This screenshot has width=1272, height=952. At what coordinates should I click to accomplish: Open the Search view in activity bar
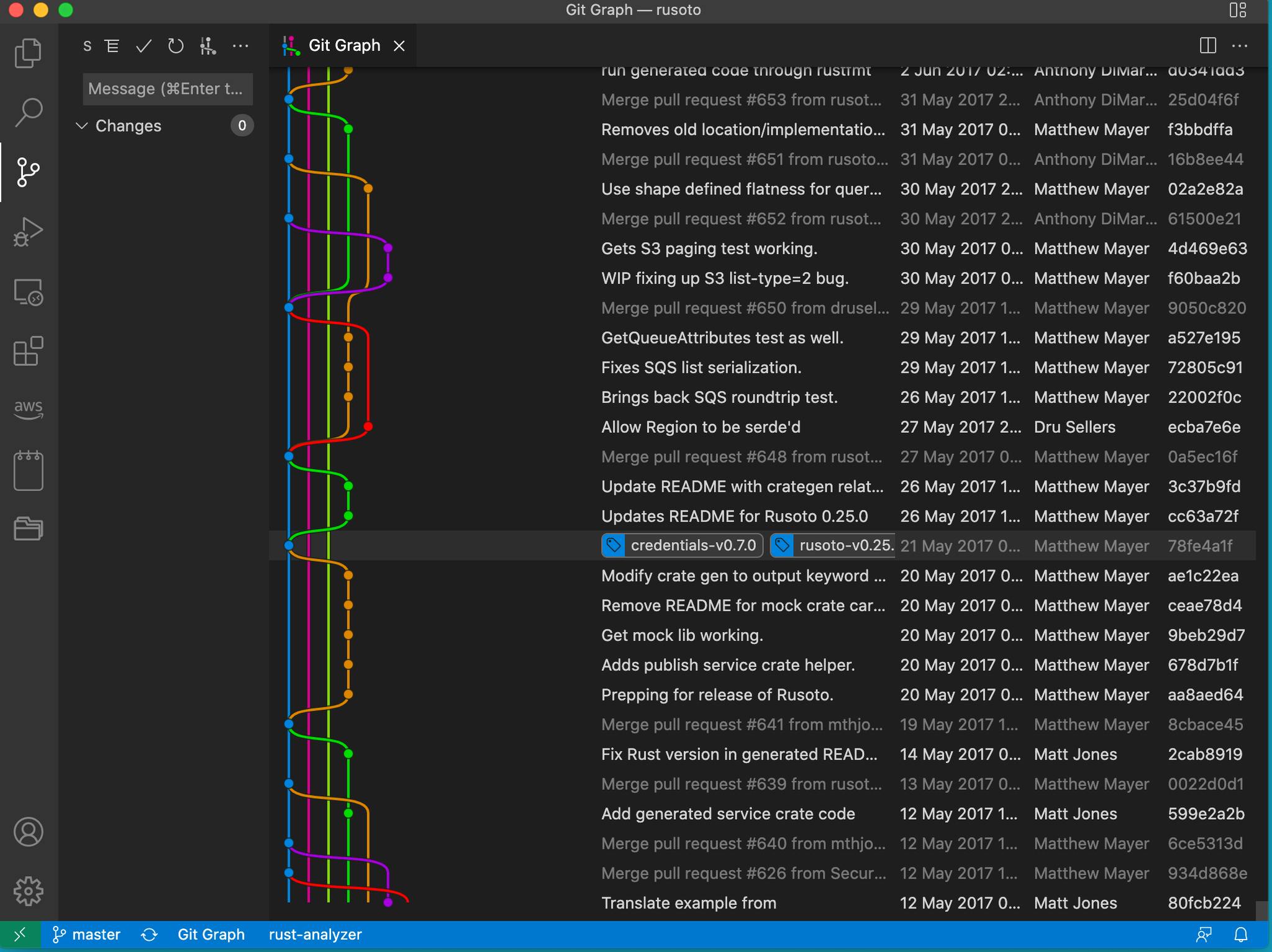29,112
